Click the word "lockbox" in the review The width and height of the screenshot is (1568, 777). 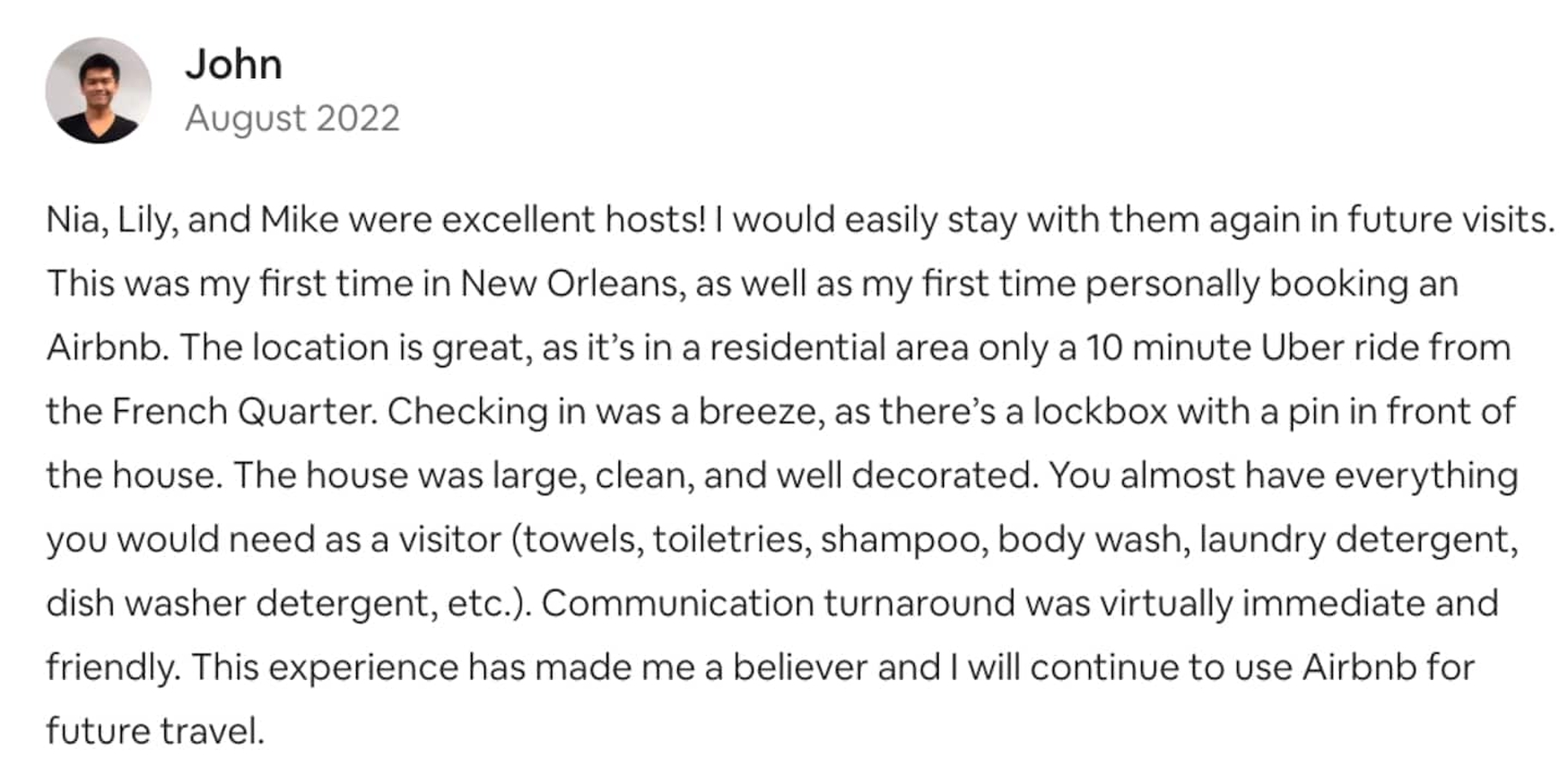[x=1099, y=413]
